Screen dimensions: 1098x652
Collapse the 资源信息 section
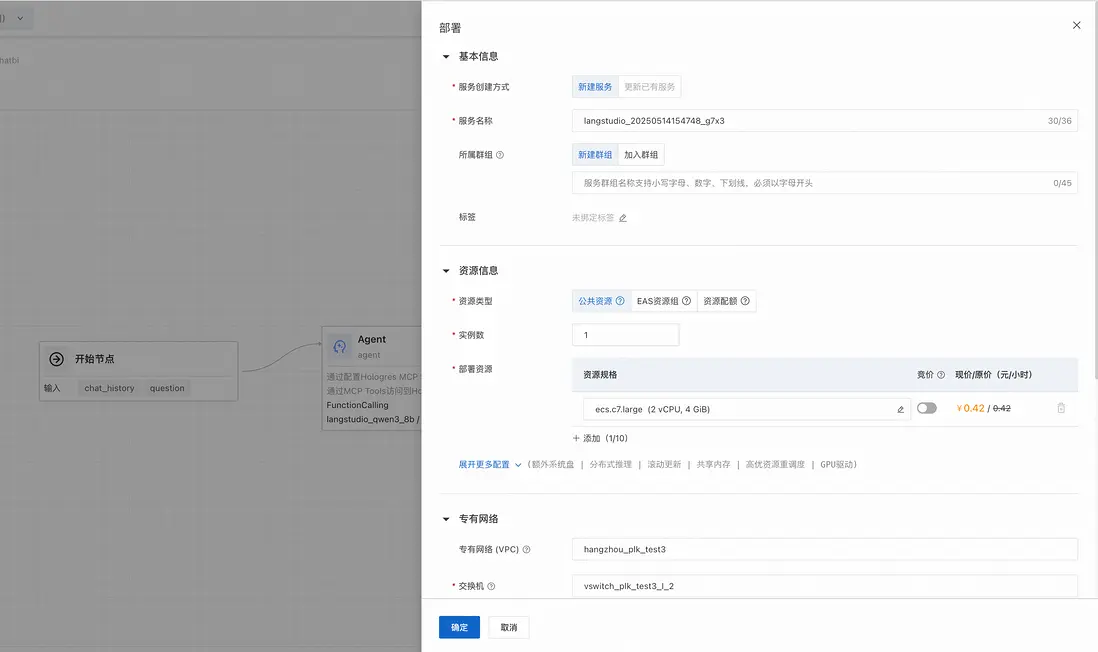[446, 271]
